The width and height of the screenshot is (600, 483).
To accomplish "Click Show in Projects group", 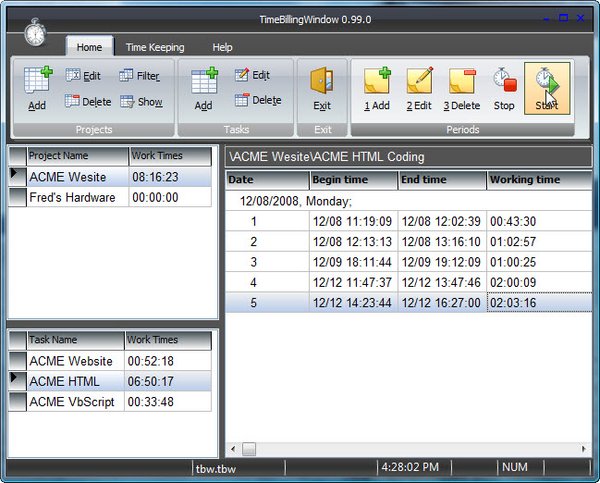I will [141, 101].
